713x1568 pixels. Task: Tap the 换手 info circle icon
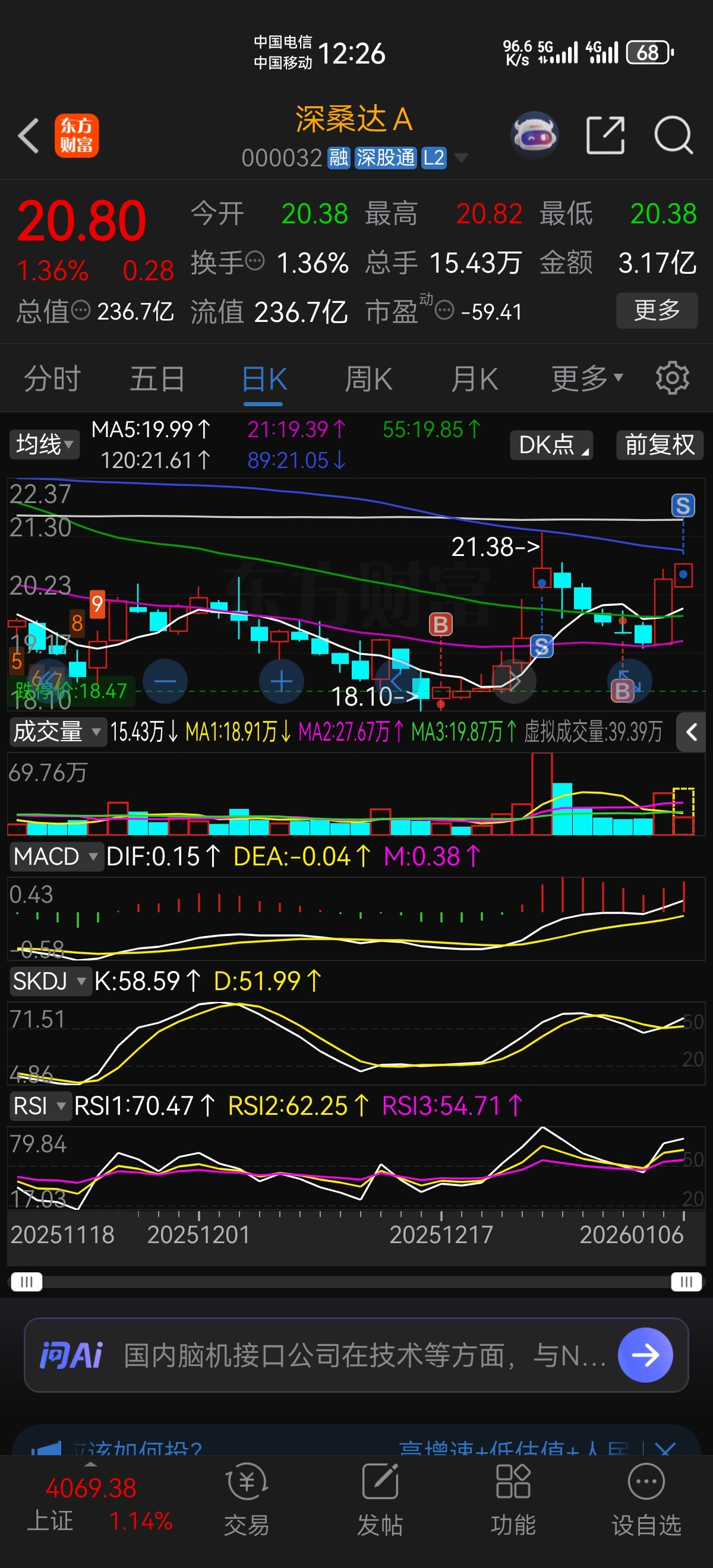pyautogui.click(x=255, y=262)
